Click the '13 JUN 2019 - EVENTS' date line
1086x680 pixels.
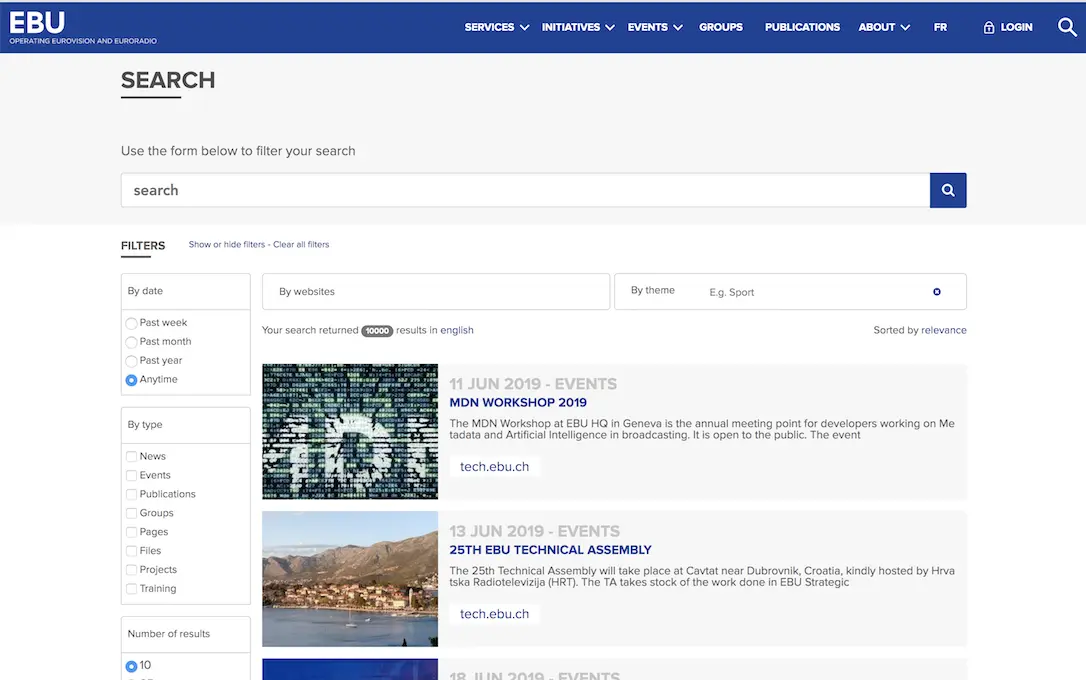[x=535, y=532]
